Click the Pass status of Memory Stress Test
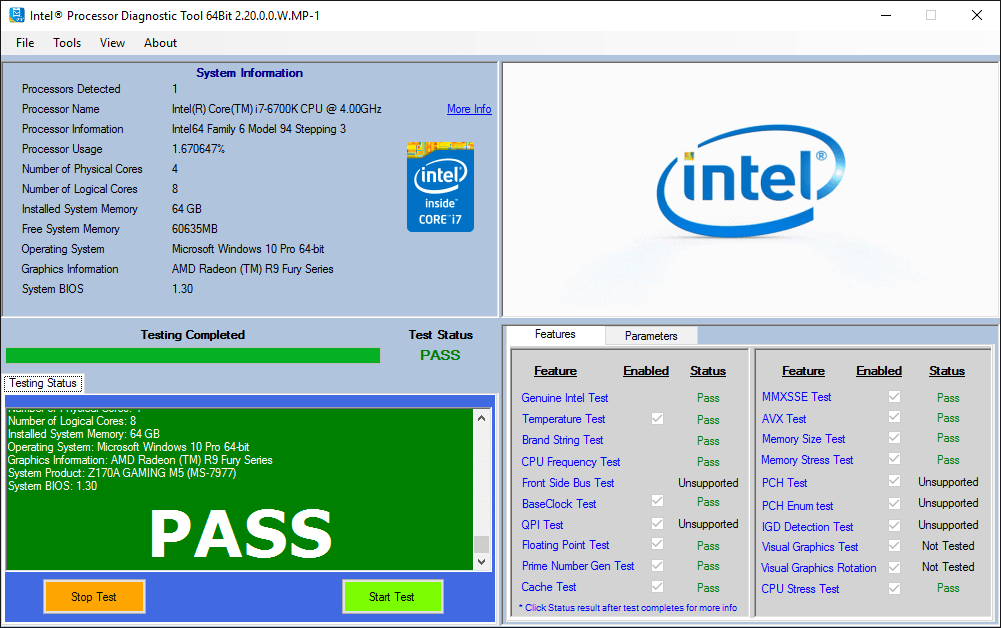Image resolution: width=1001 pixels, height=628 pixels. point(948,460)
